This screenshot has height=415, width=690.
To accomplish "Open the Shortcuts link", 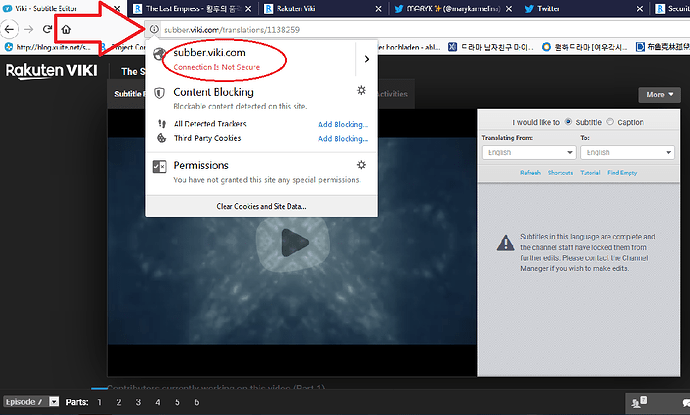I will click(x=560, y=173).
